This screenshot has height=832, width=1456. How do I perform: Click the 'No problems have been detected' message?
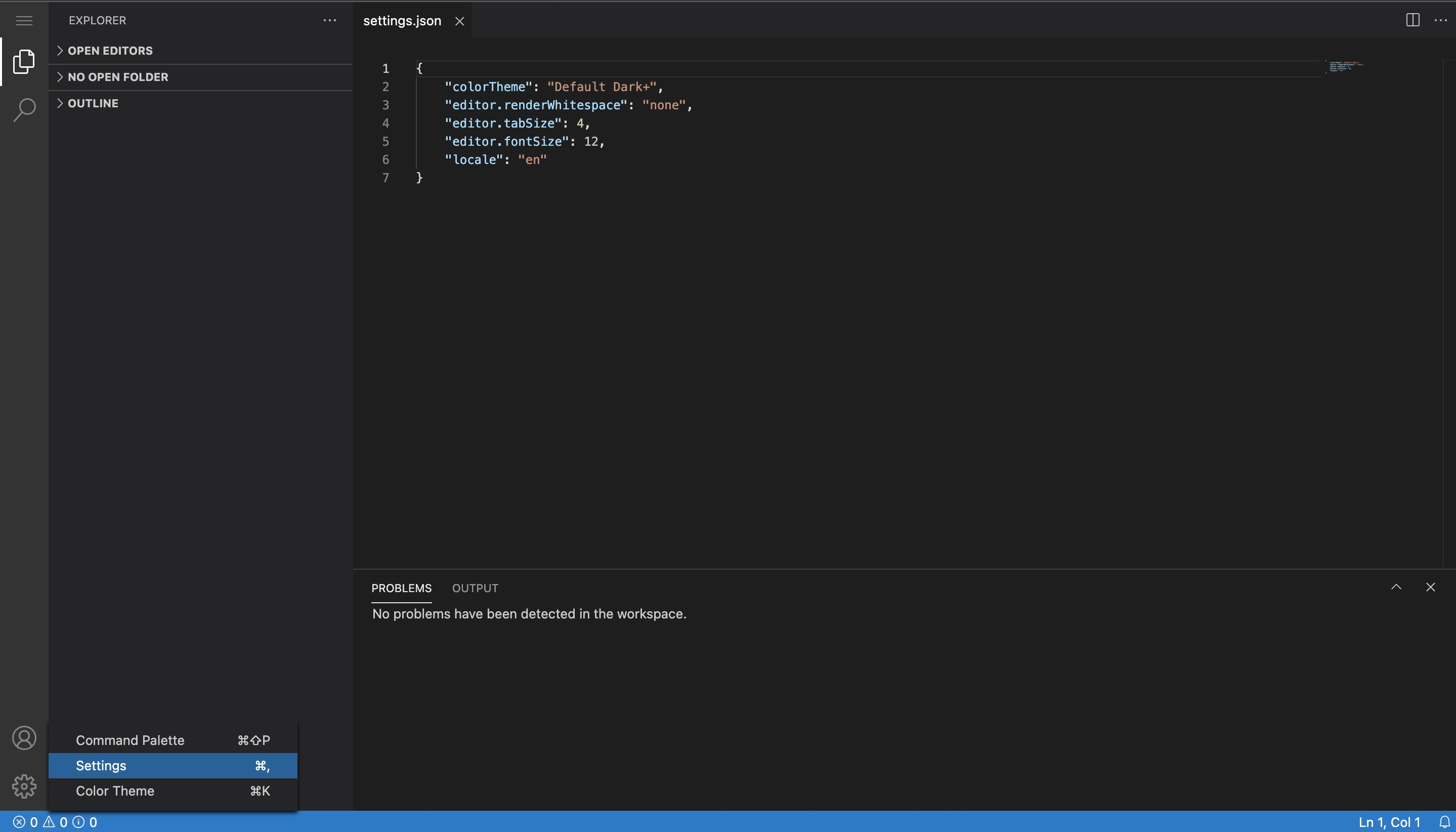529,614
